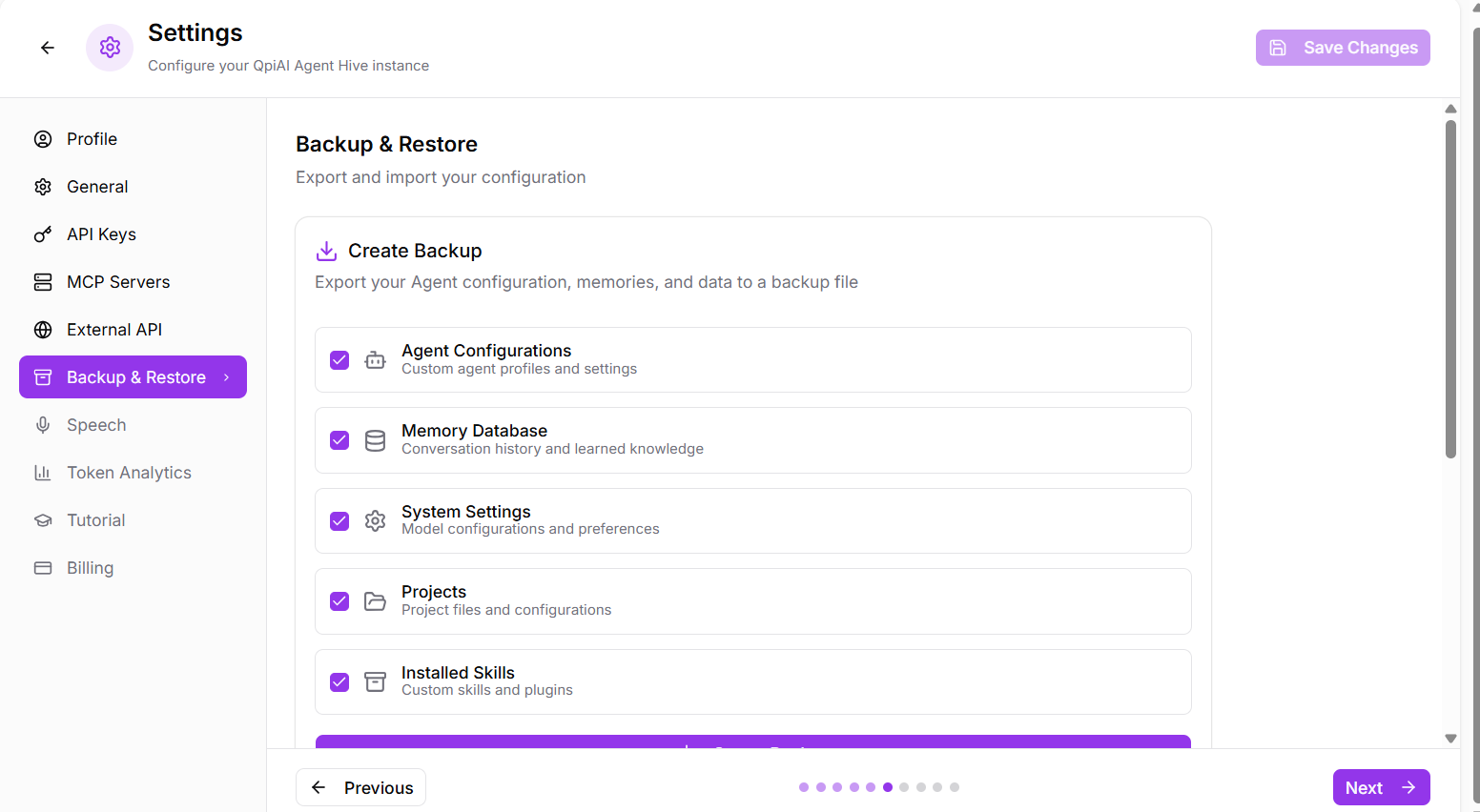
Task: Click the robot icon for Agent Configurations
Action: (376, 360)
